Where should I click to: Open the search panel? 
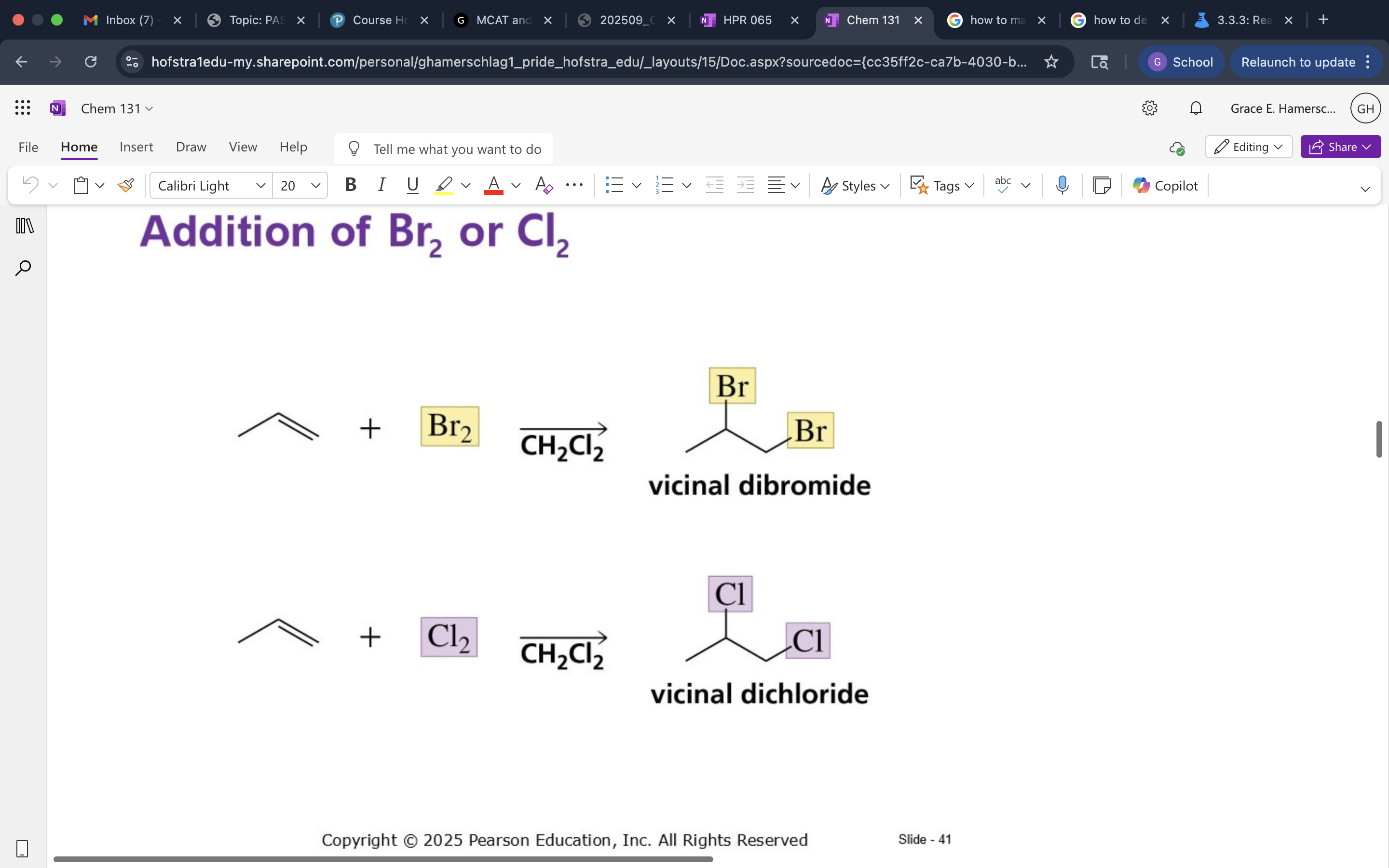pyautogui.click(x=23, y=267)
